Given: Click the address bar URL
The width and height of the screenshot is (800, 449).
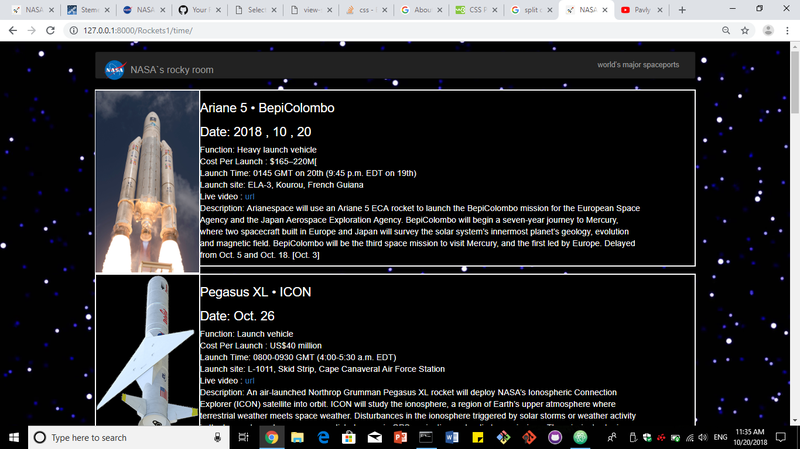Looking at the screenshot, I should tap(138, 31).
